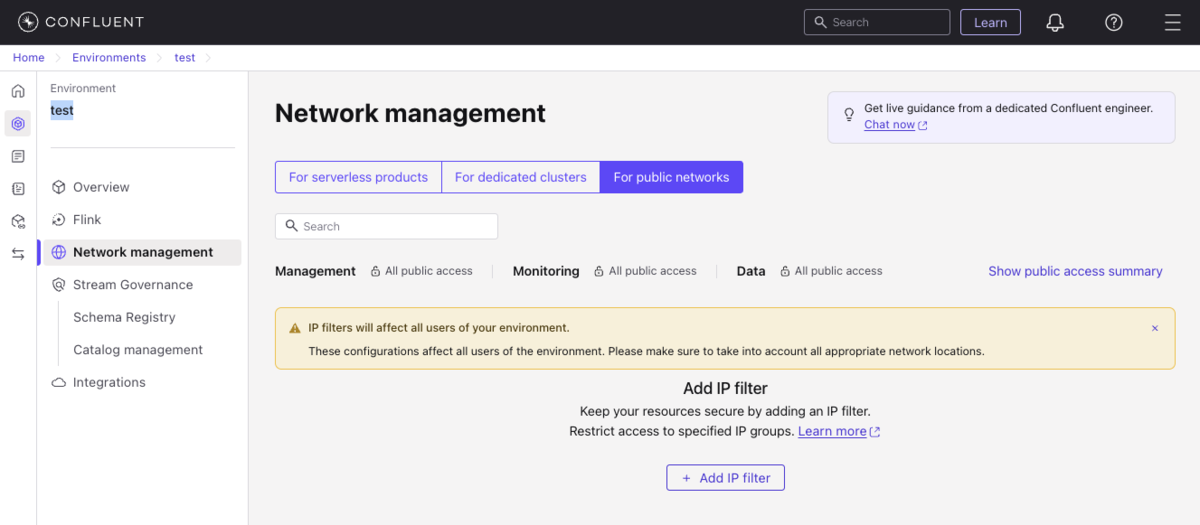1200x525 pixels.
Task: Click the Network management page heading
Action: (410, 113)
